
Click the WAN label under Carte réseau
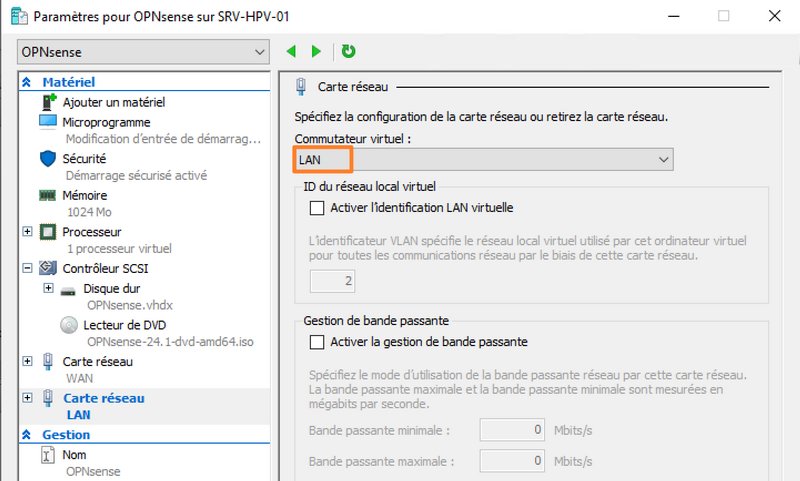[80, 378]
